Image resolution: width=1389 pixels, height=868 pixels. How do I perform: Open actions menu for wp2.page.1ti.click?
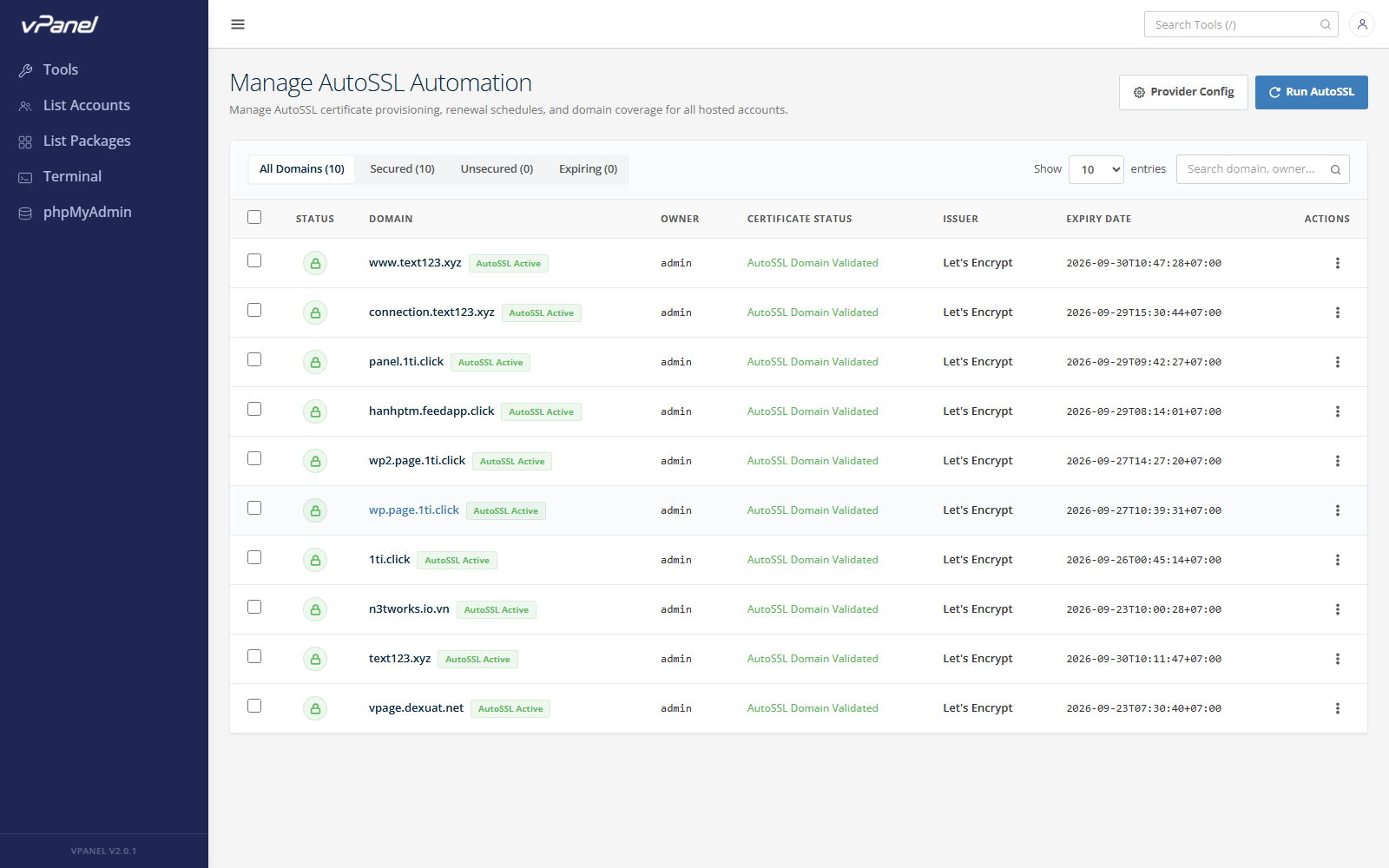tap(1337, 461)
